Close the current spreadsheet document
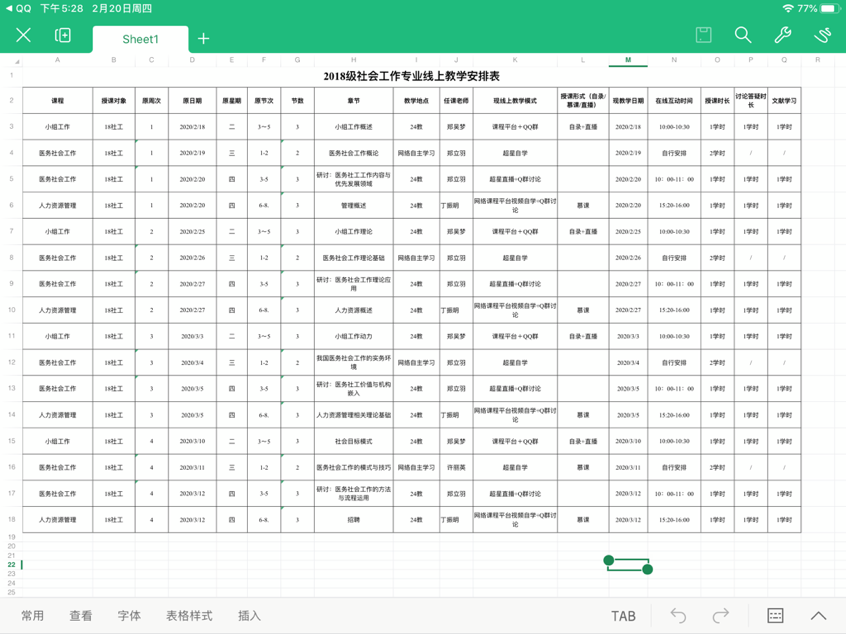The width and height of the screenshot is (846, 634). [24, 36]
